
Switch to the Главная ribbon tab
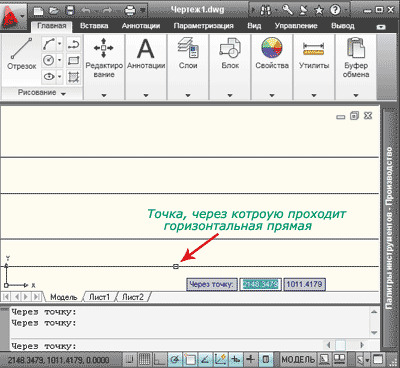click(52, 26)
